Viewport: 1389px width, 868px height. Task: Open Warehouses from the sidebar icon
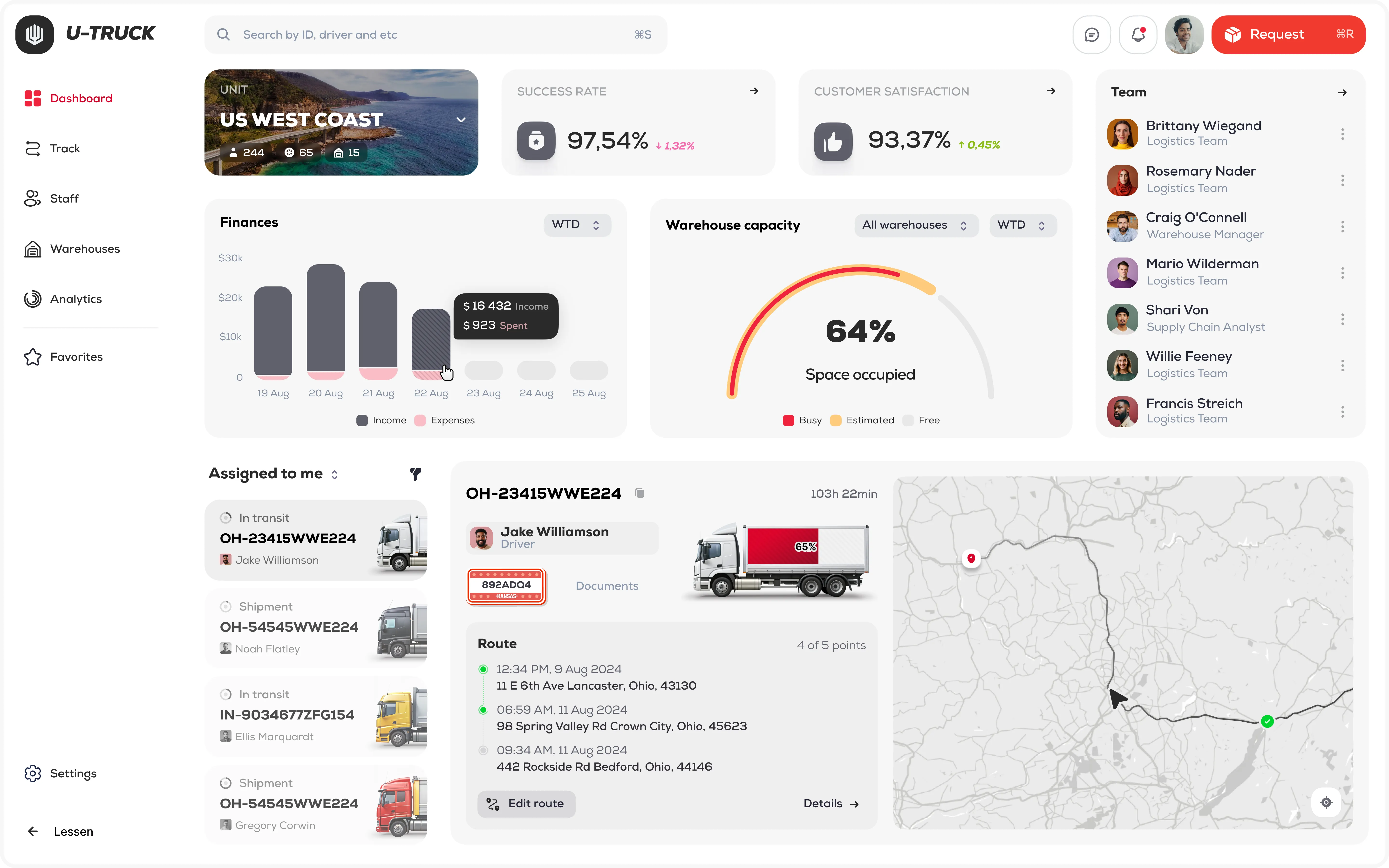33,249
